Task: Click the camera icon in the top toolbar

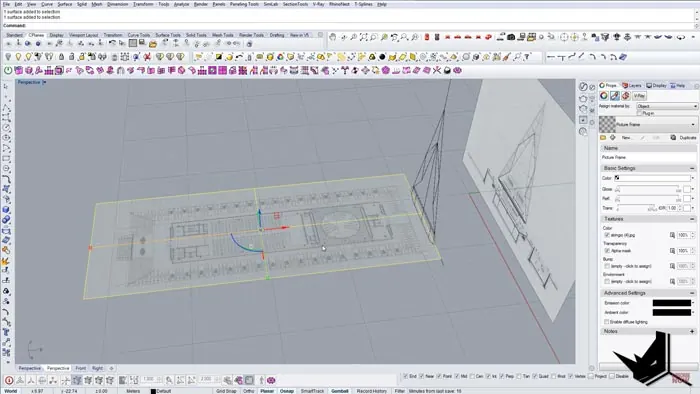Action: tap(511, 37)
